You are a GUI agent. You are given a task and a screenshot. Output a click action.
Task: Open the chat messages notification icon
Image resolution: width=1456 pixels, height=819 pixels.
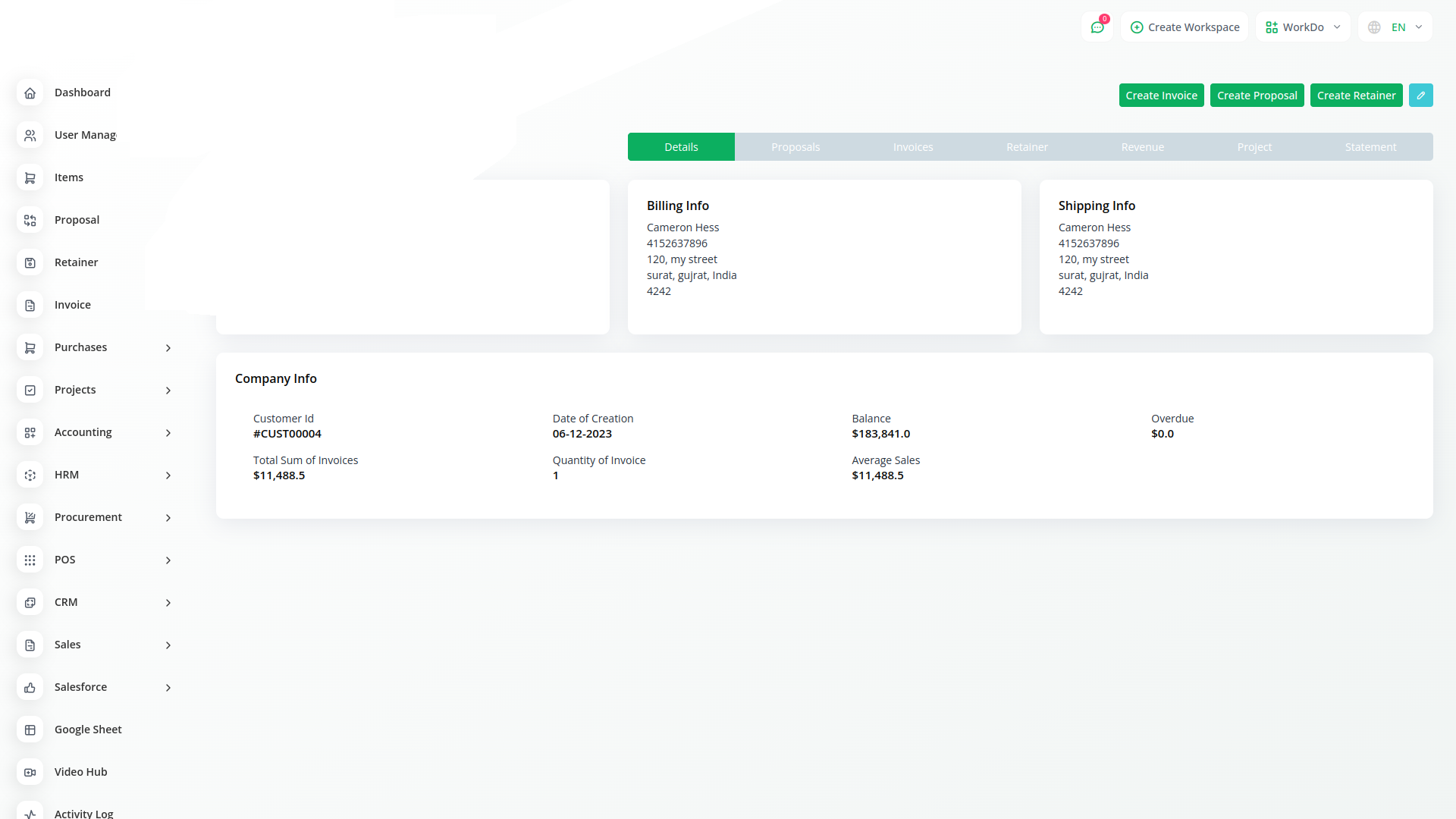pos(1097,27)
